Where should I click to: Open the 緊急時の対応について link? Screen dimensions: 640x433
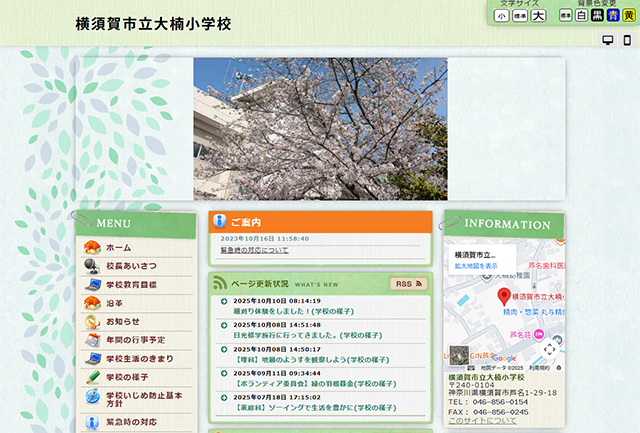(x=254, y=250)
